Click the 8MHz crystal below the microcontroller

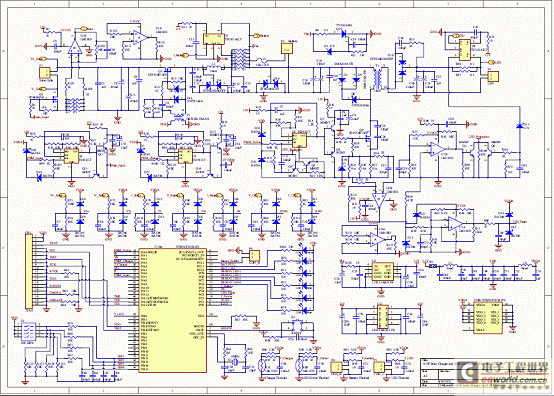[234, 361]
